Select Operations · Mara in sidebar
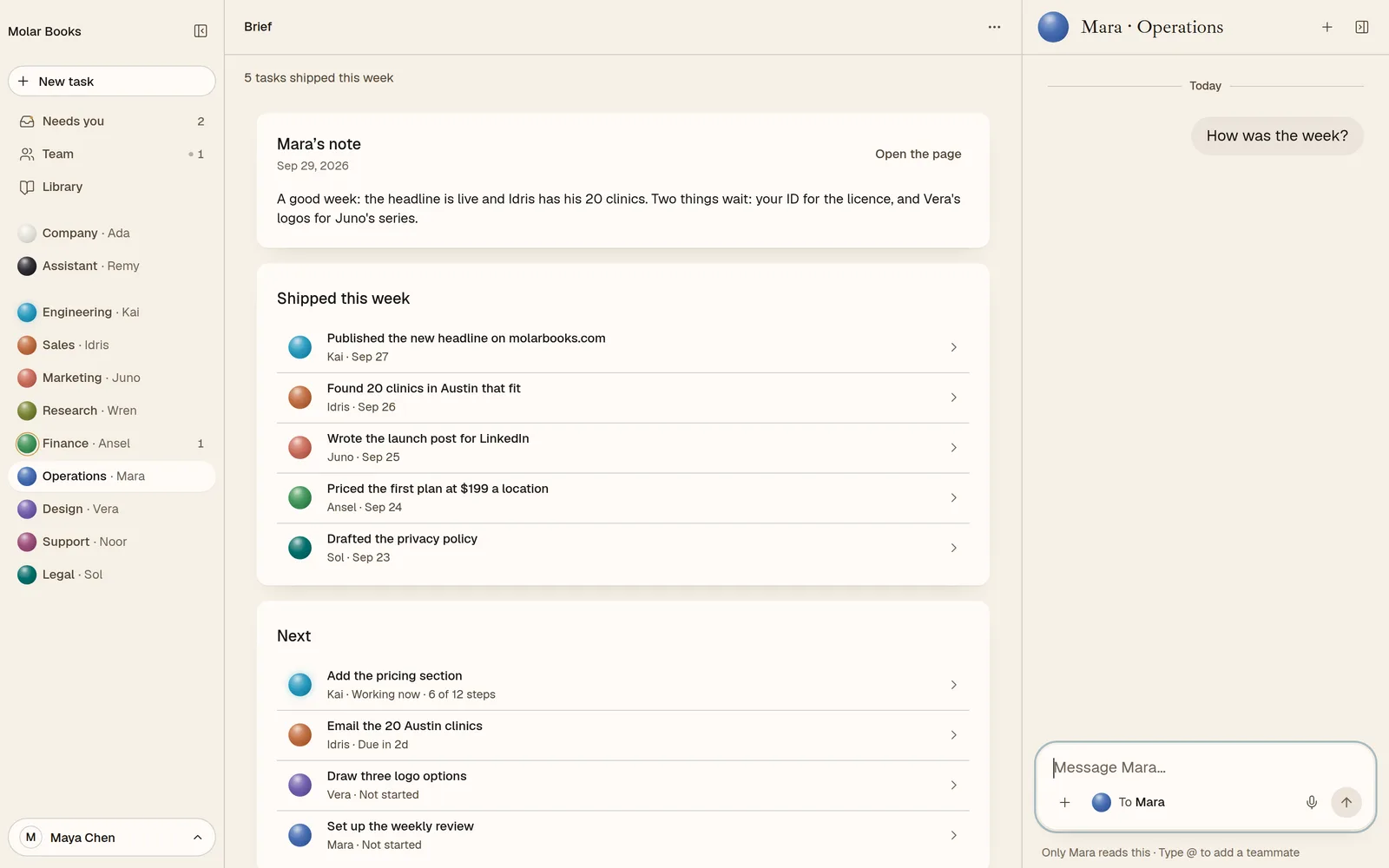 [x=112, y=477]
